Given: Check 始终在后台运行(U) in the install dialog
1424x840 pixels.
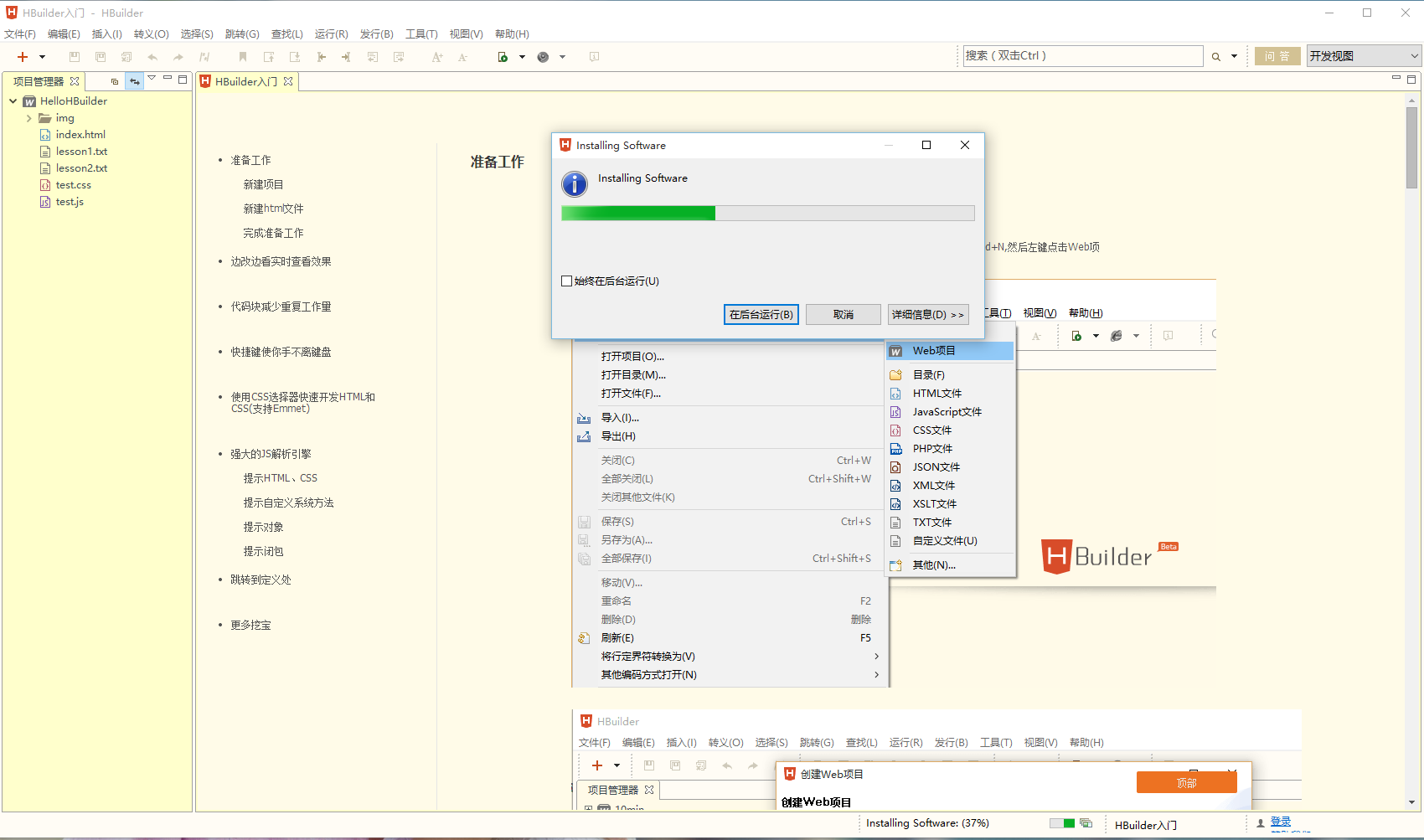Looking at the screenshot, I should (x=567, y=281).
